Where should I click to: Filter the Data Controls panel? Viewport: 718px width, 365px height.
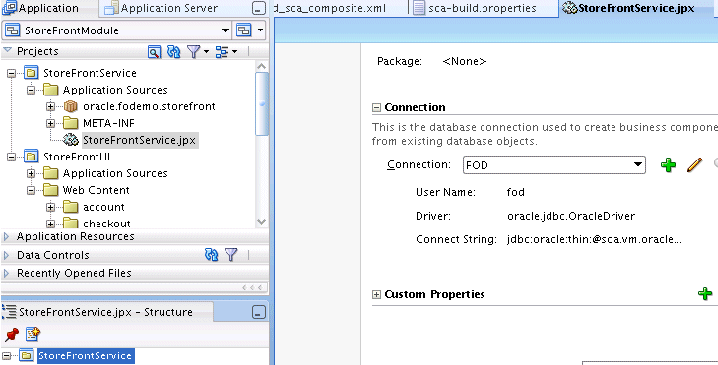(x=231, y=255)
